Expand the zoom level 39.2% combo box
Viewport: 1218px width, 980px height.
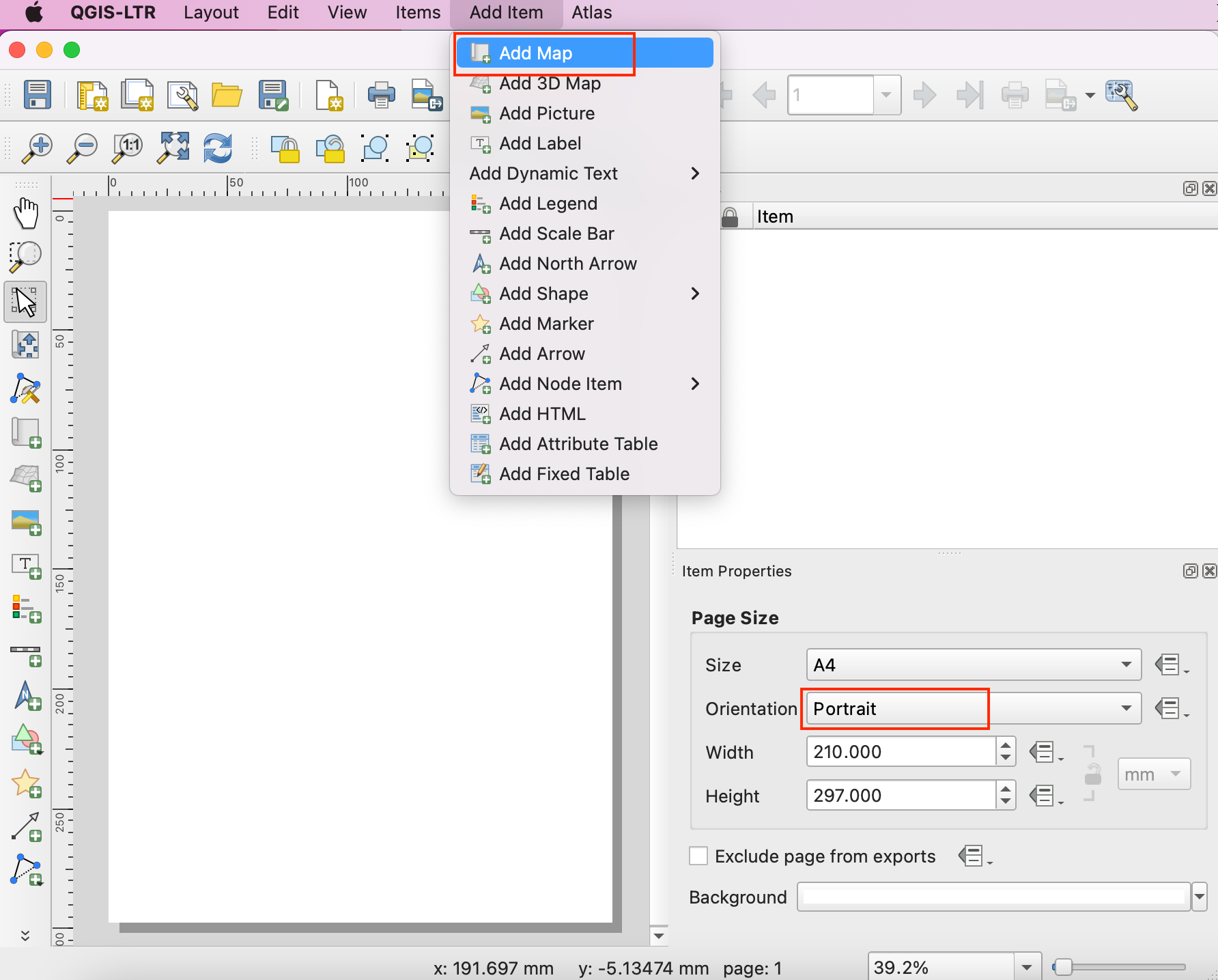tap(1026, 967)
